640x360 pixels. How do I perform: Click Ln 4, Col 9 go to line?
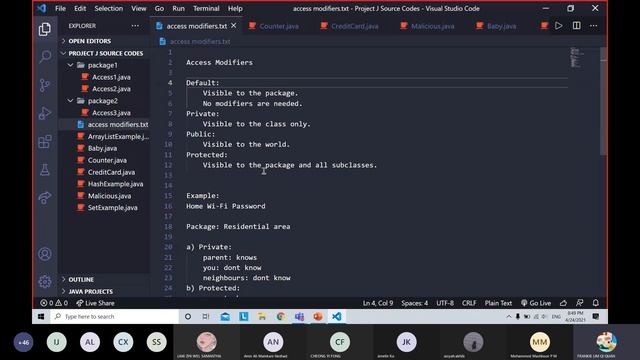coord(378,303)
